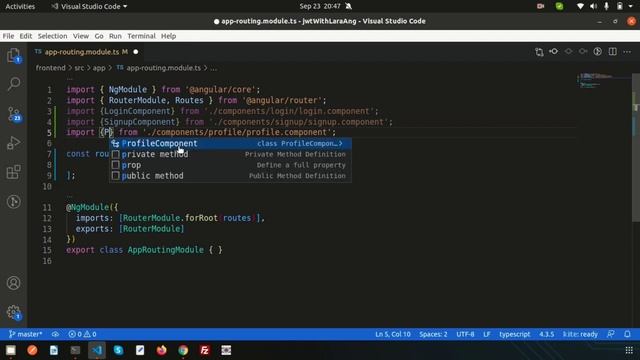This screenshot has height=360, width=640.
Task: Open the clock showing Sep 23 20:47
Action: click(320, 6)
